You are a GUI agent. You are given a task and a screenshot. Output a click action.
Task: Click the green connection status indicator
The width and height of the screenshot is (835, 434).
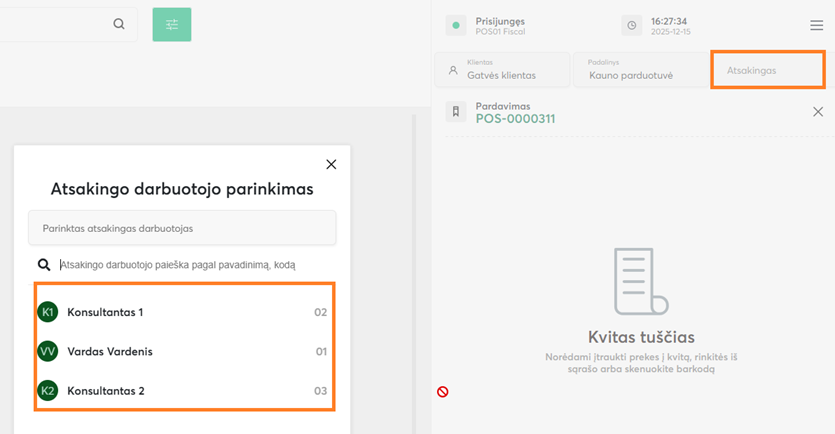[x=455, y=26]
